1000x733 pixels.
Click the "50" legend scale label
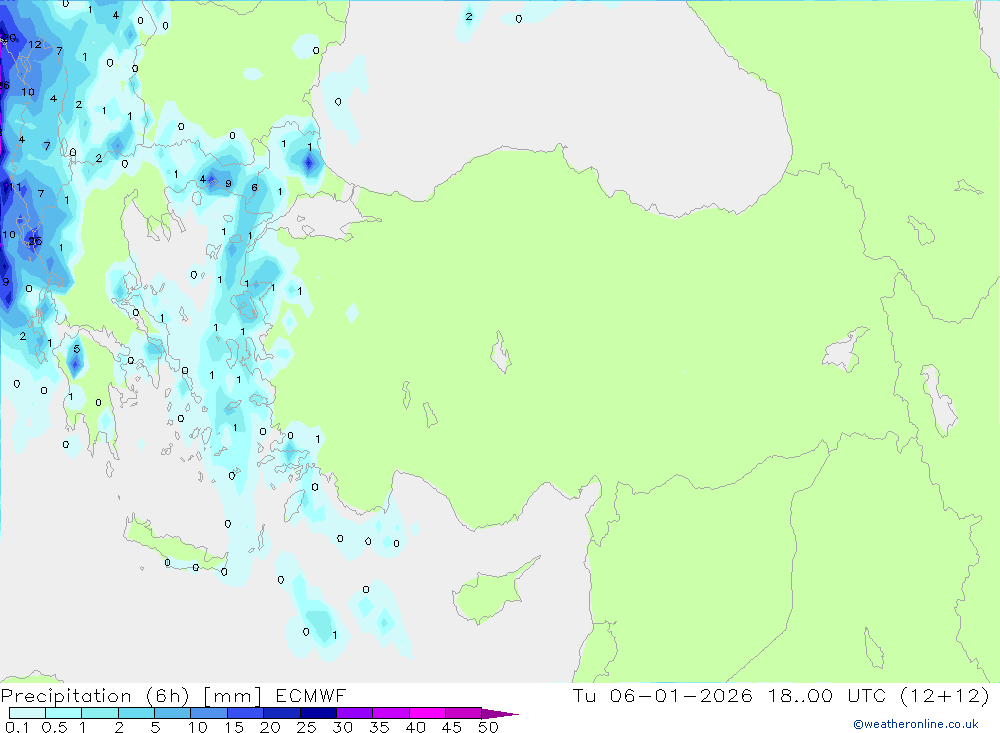(x=488, y=727)
